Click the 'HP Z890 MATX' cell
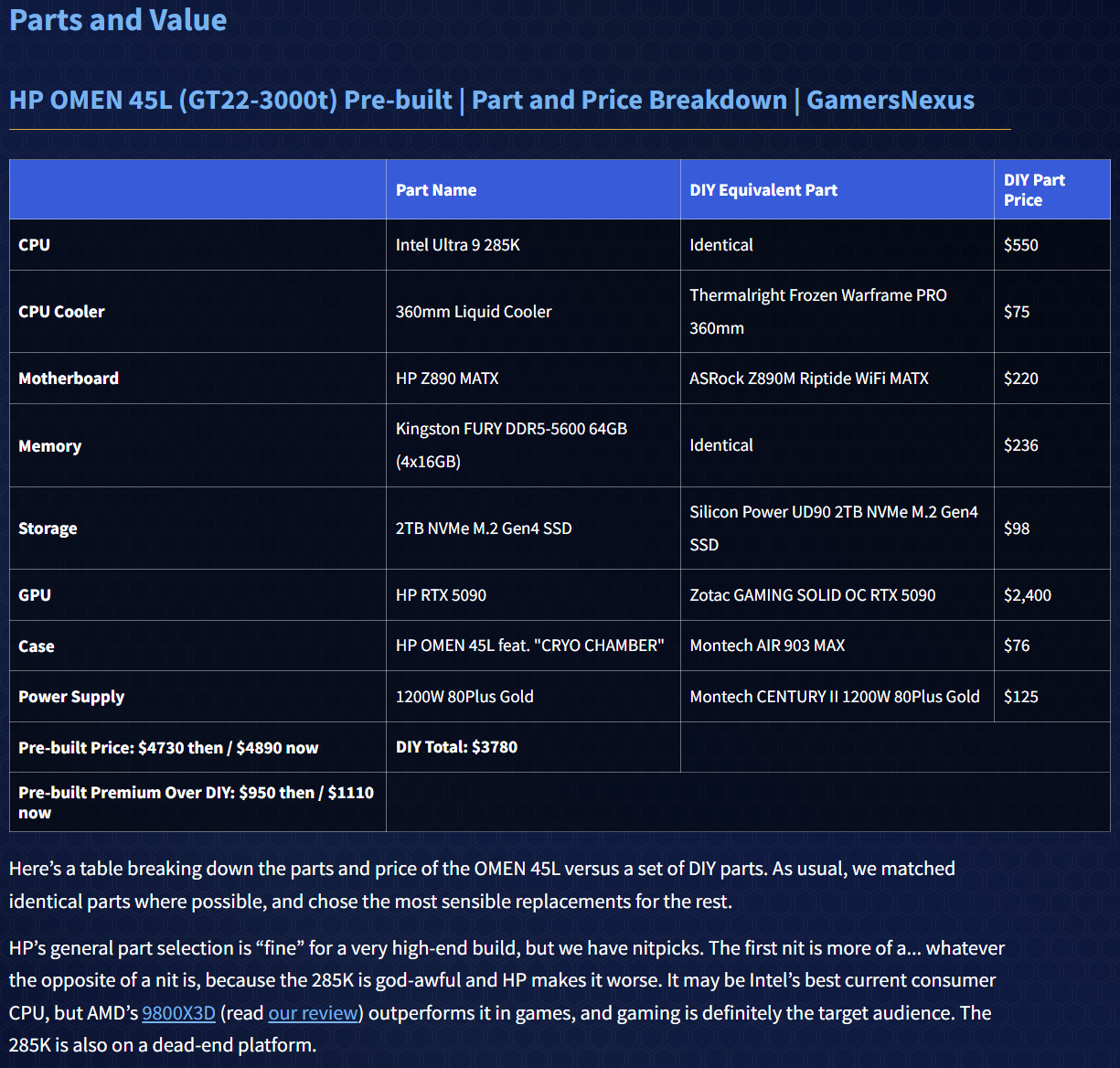This screenshot has height=1068, width=1120. coord(533,379)
